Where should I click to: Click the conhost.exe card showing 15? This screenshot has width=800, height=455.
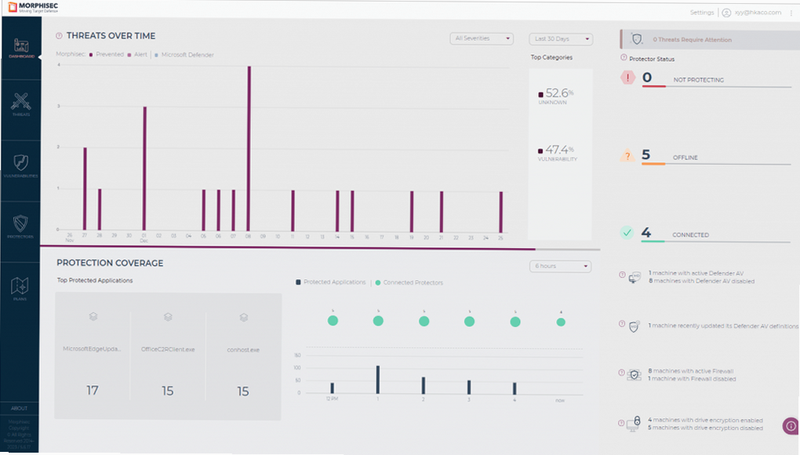243,356
